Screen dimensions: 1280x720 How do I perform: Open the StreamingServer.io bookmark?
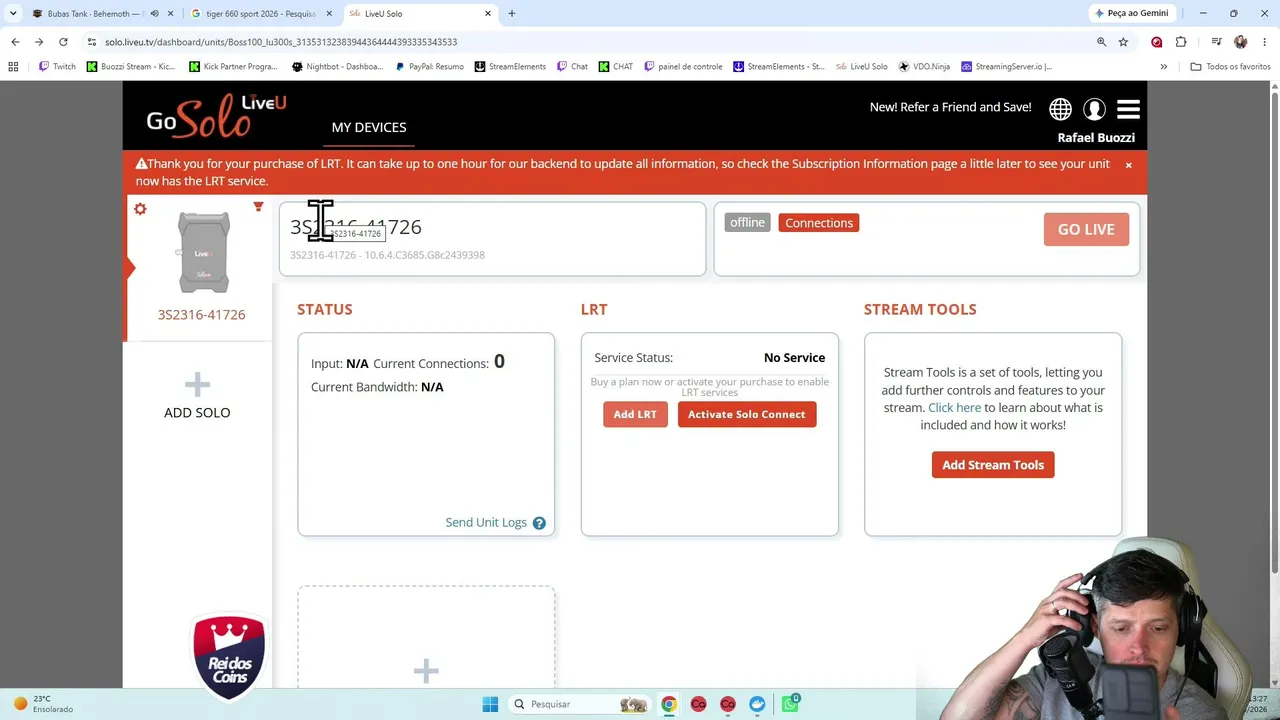tap(1006, 67)
